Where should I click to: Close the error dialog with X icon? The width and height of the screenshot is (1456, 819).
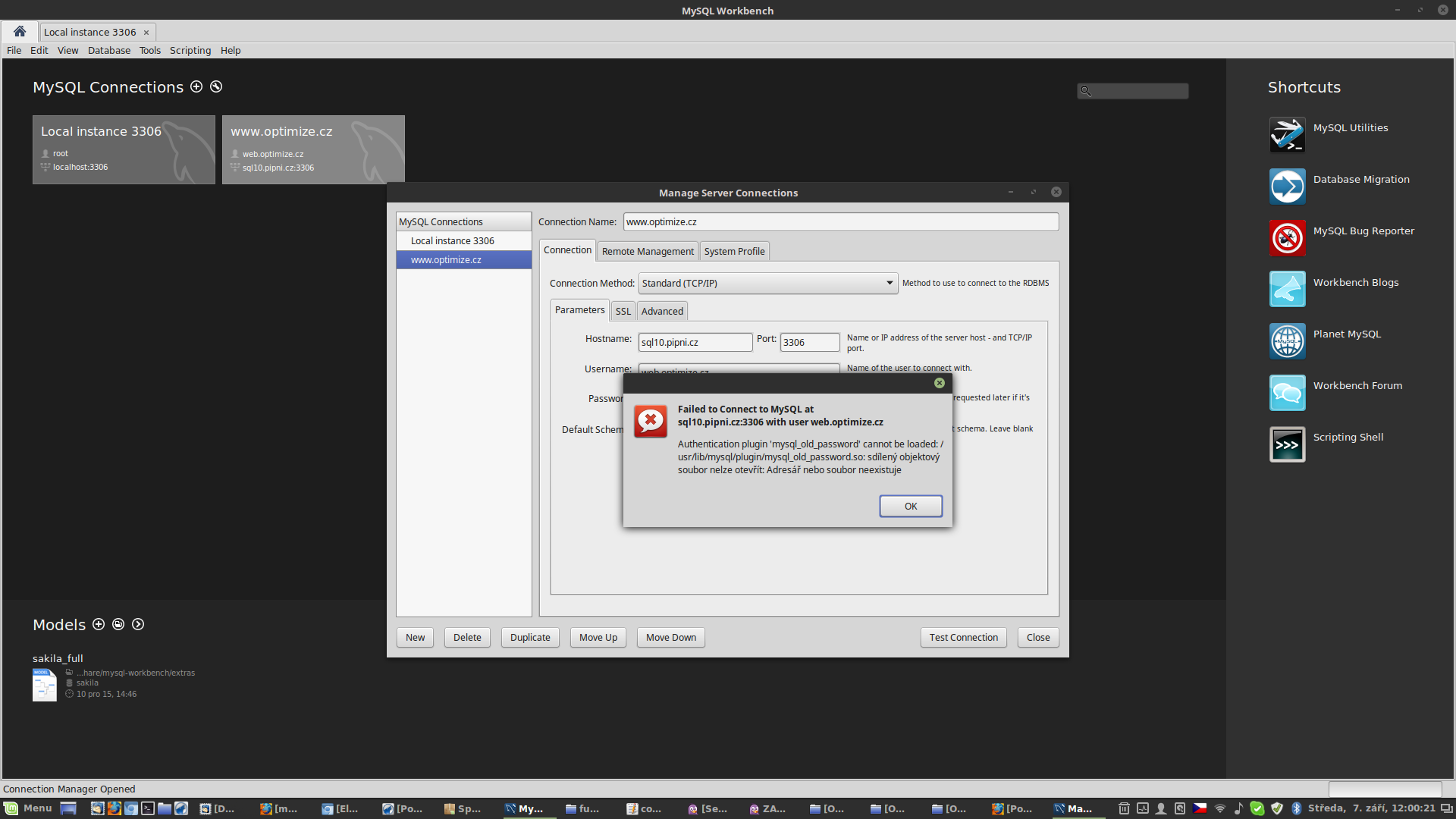(940, 383)
